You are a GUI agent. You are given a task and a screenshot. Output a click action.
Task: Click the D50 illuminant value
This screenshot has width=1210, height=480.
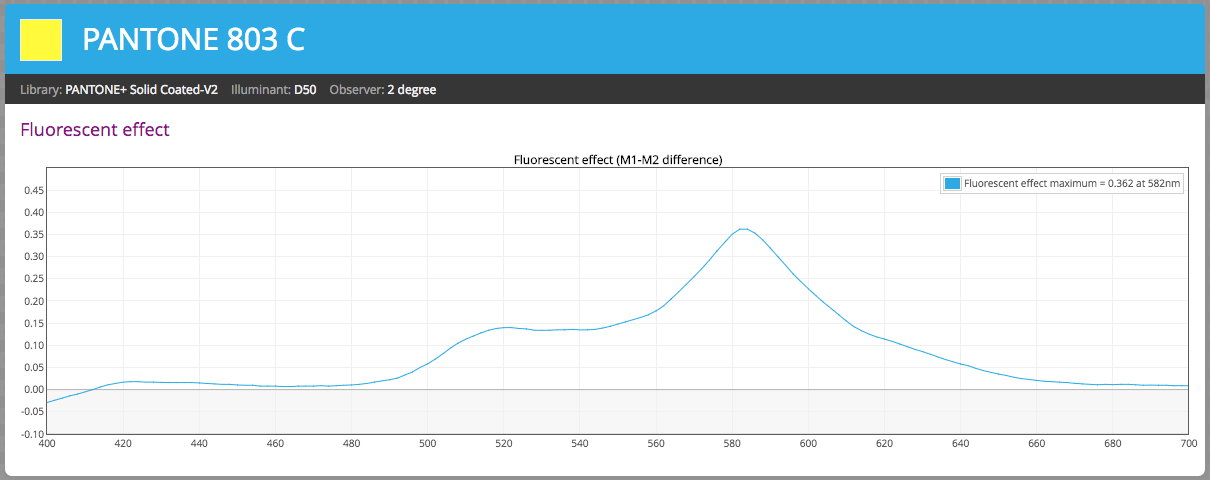pos(305,90)
